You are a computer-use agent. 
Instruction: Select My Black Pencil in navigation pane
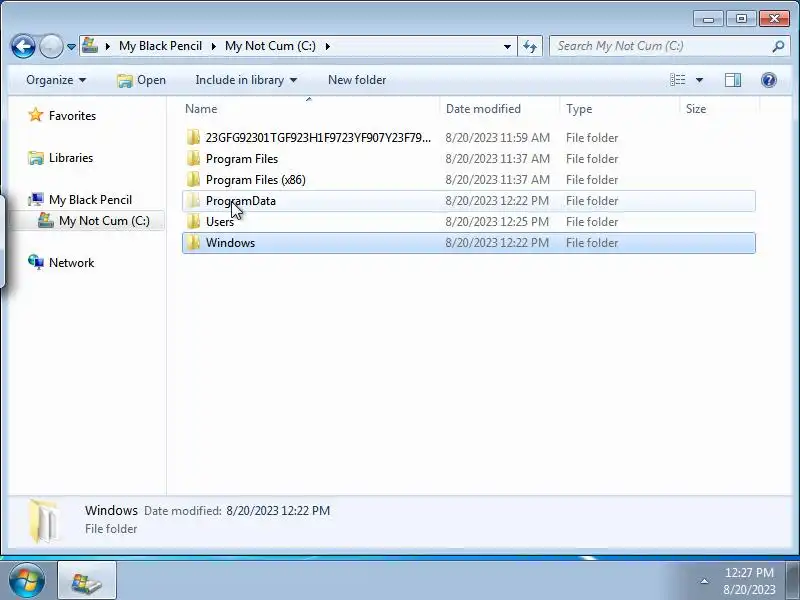coord(90,199)
